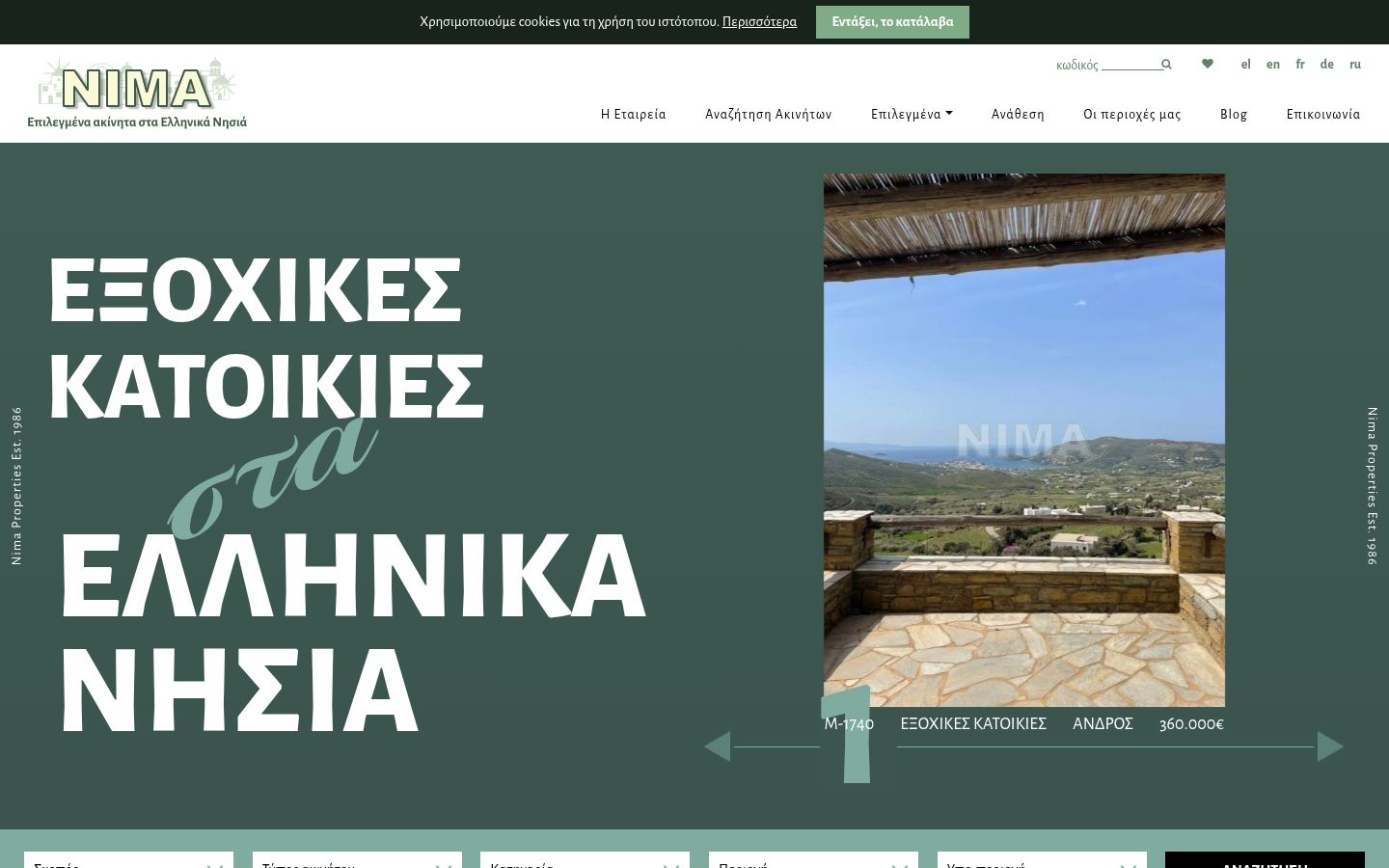1389x868 pixels.
Task: Open Αναζήτηση Ακινήτων menu item
Action: pos(769,114)
